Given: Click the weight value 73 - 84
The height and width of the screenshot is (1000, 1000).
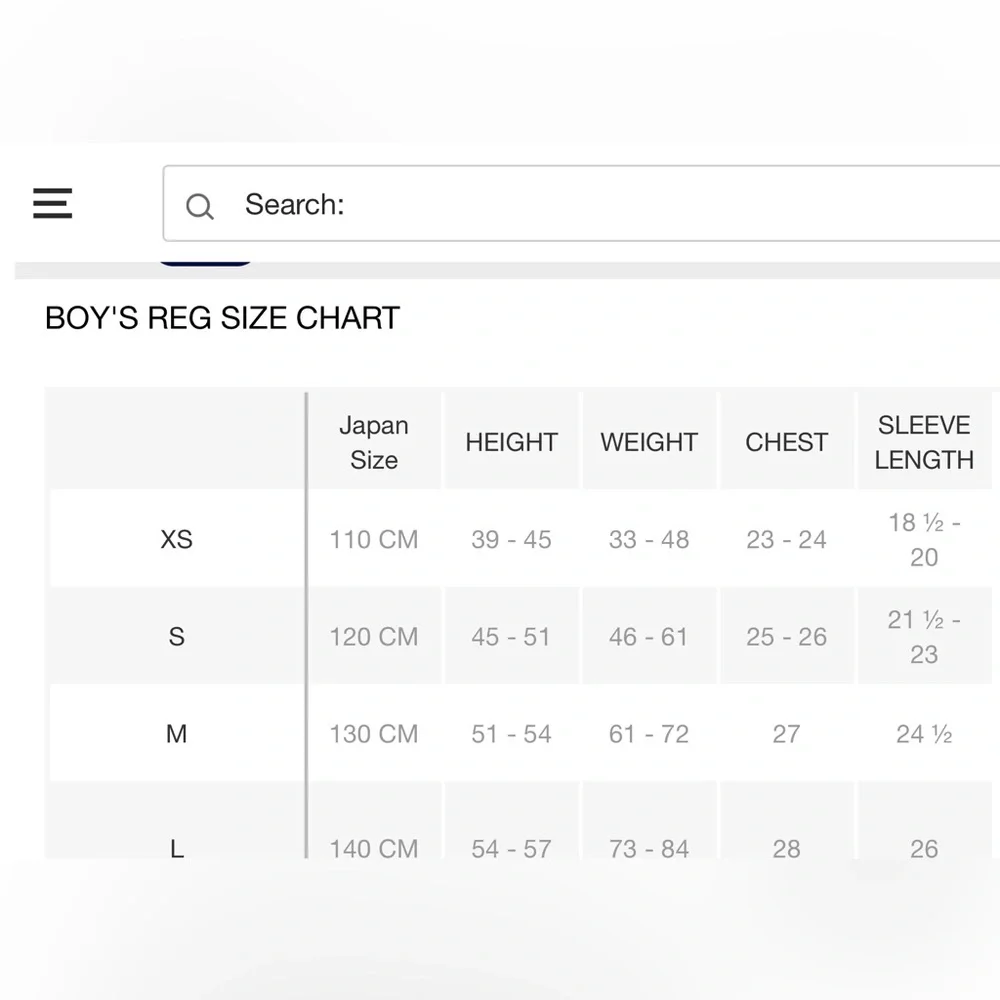Looking at the screenshot, I should click(649, 849).
